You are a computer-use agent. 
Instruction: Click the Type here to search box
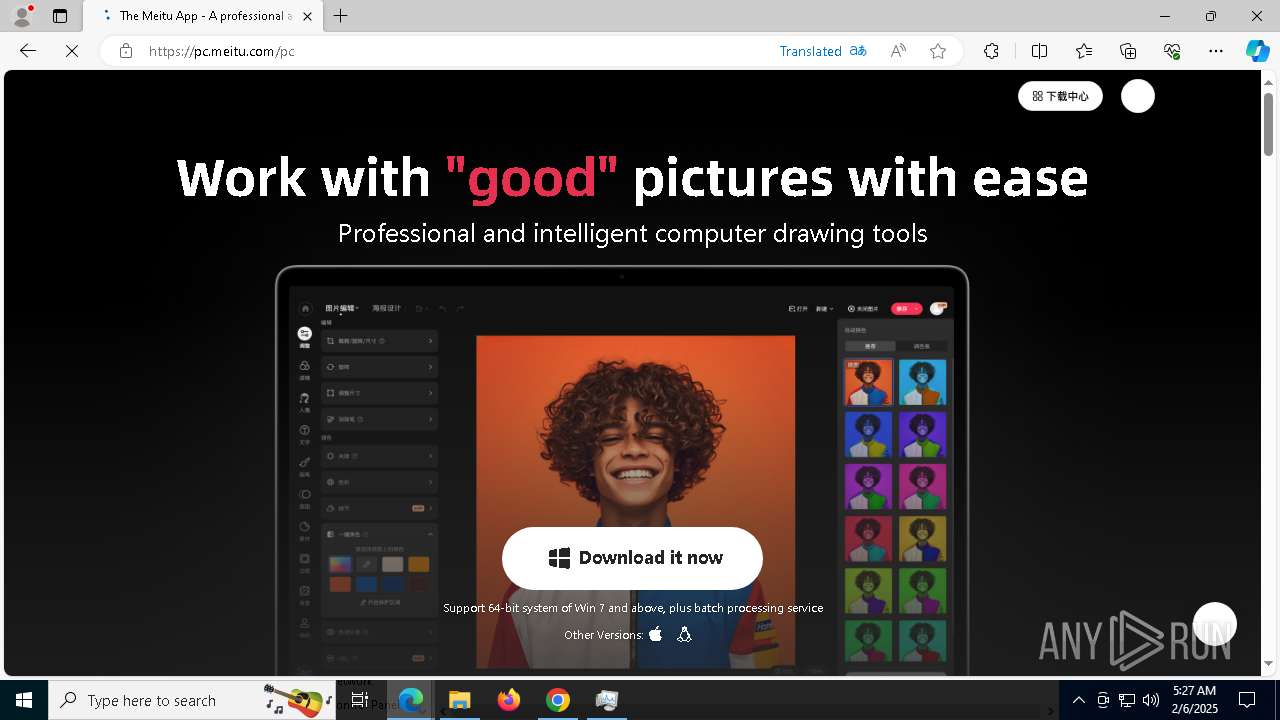click(x=190, y=700)
